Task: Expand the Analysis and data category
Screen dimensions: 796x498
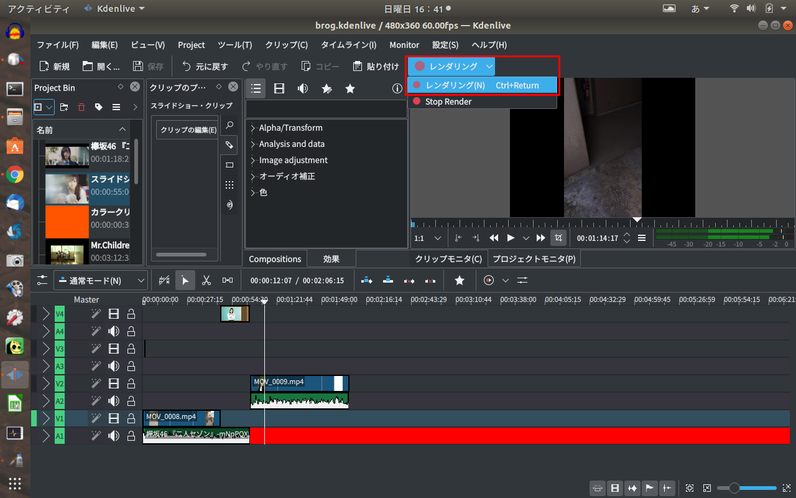Action: (253, 144)
